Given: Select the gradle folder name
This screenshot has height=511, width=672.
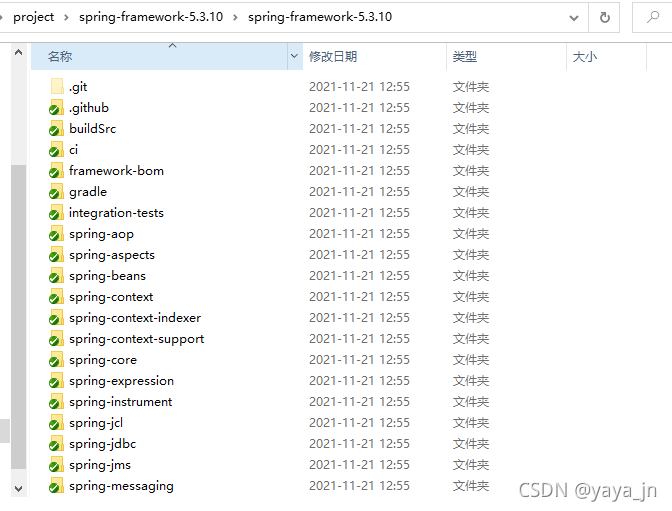Looking at the screenshot, I should [88, 192].
